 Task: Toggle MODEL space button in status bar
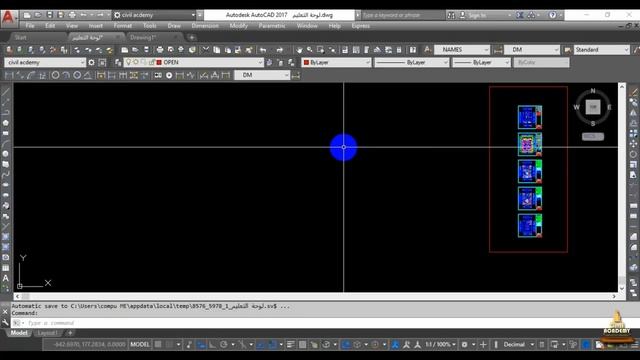pyautogui.click(x=140, y=344)
